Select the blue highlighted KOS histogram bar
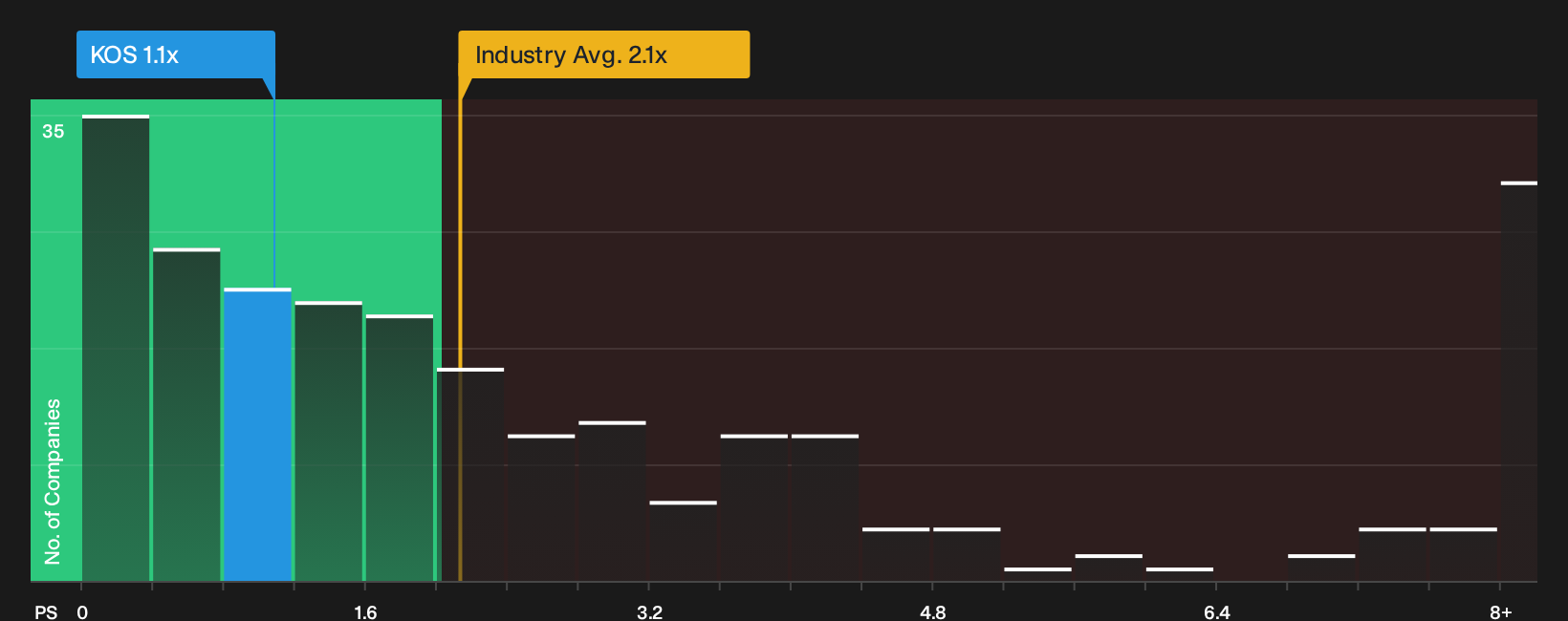 pyautogui.click(x=257, y=435)
